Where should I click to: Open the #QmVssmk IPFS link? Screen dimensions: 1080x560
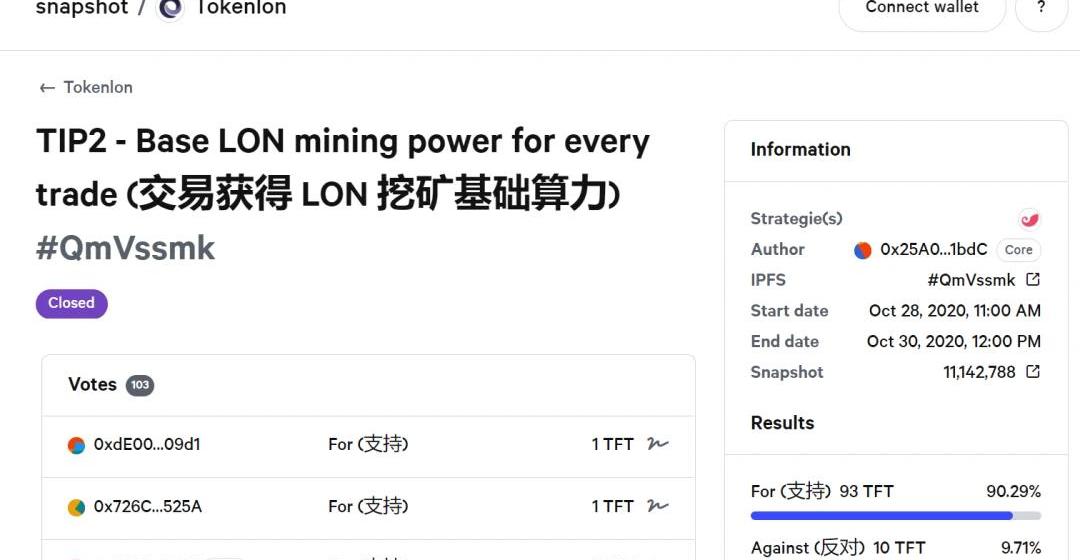[x=971, y=280]
